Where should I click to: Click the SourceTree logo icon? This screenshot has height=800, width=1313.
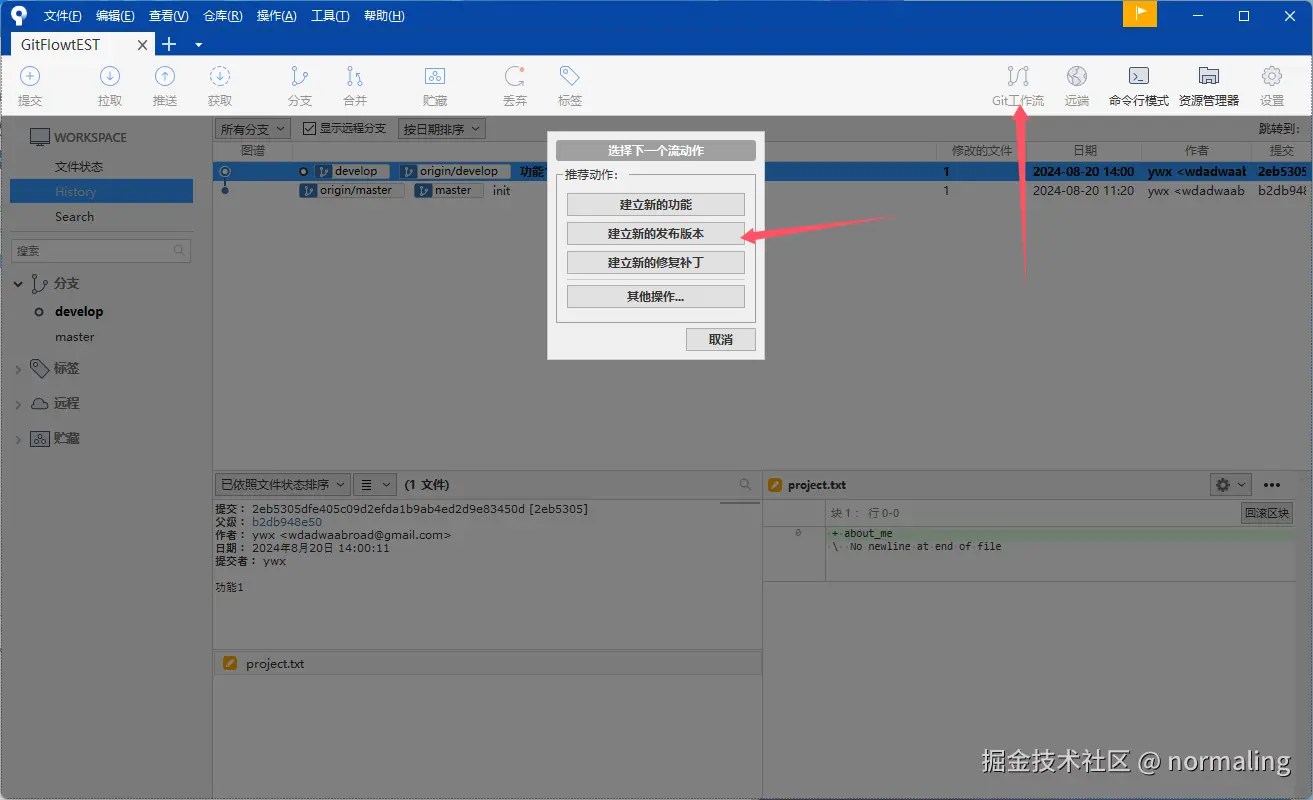pos(18,15)
